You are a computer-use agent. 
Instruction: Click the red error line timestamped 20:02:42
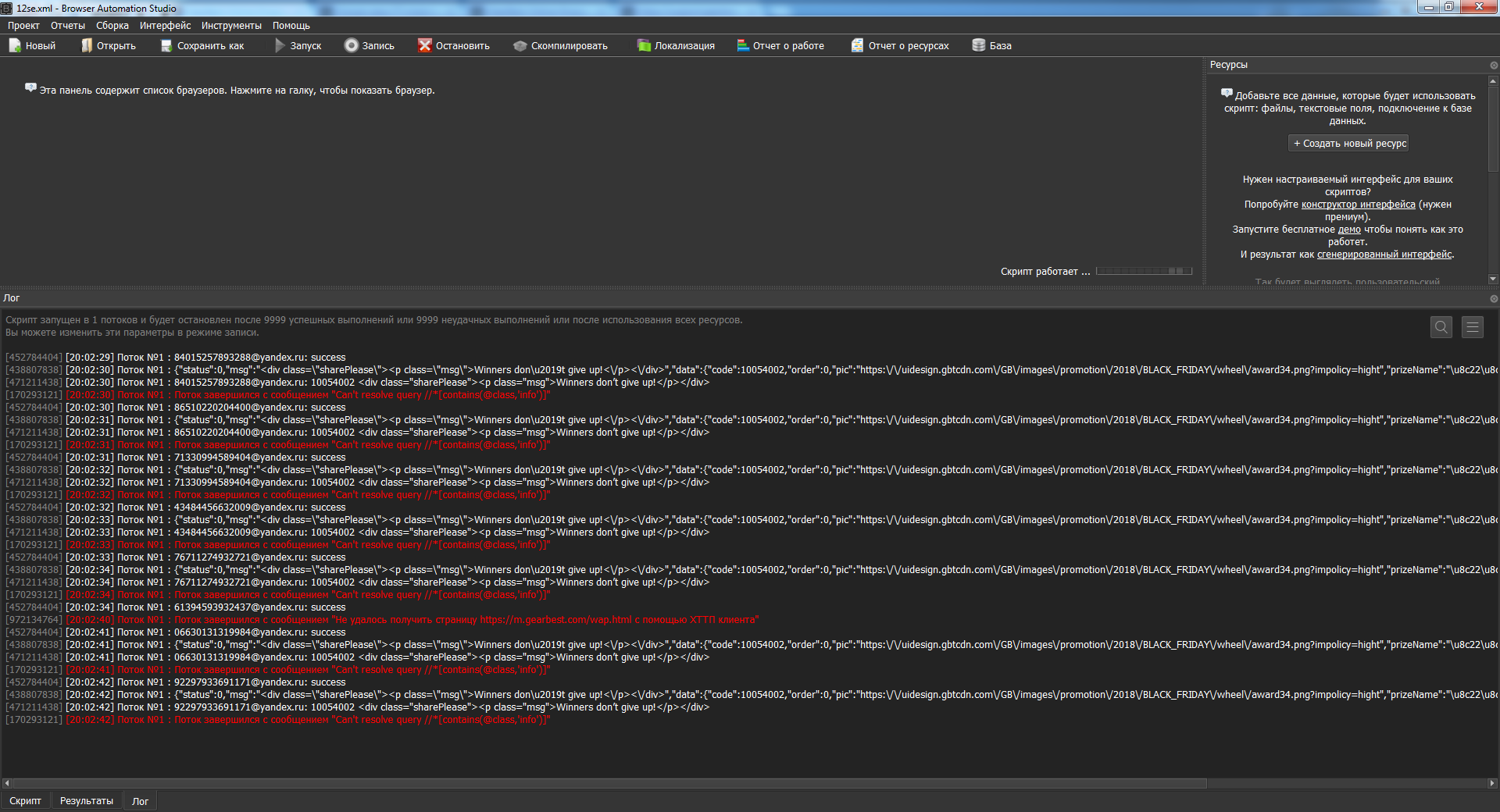278,720
